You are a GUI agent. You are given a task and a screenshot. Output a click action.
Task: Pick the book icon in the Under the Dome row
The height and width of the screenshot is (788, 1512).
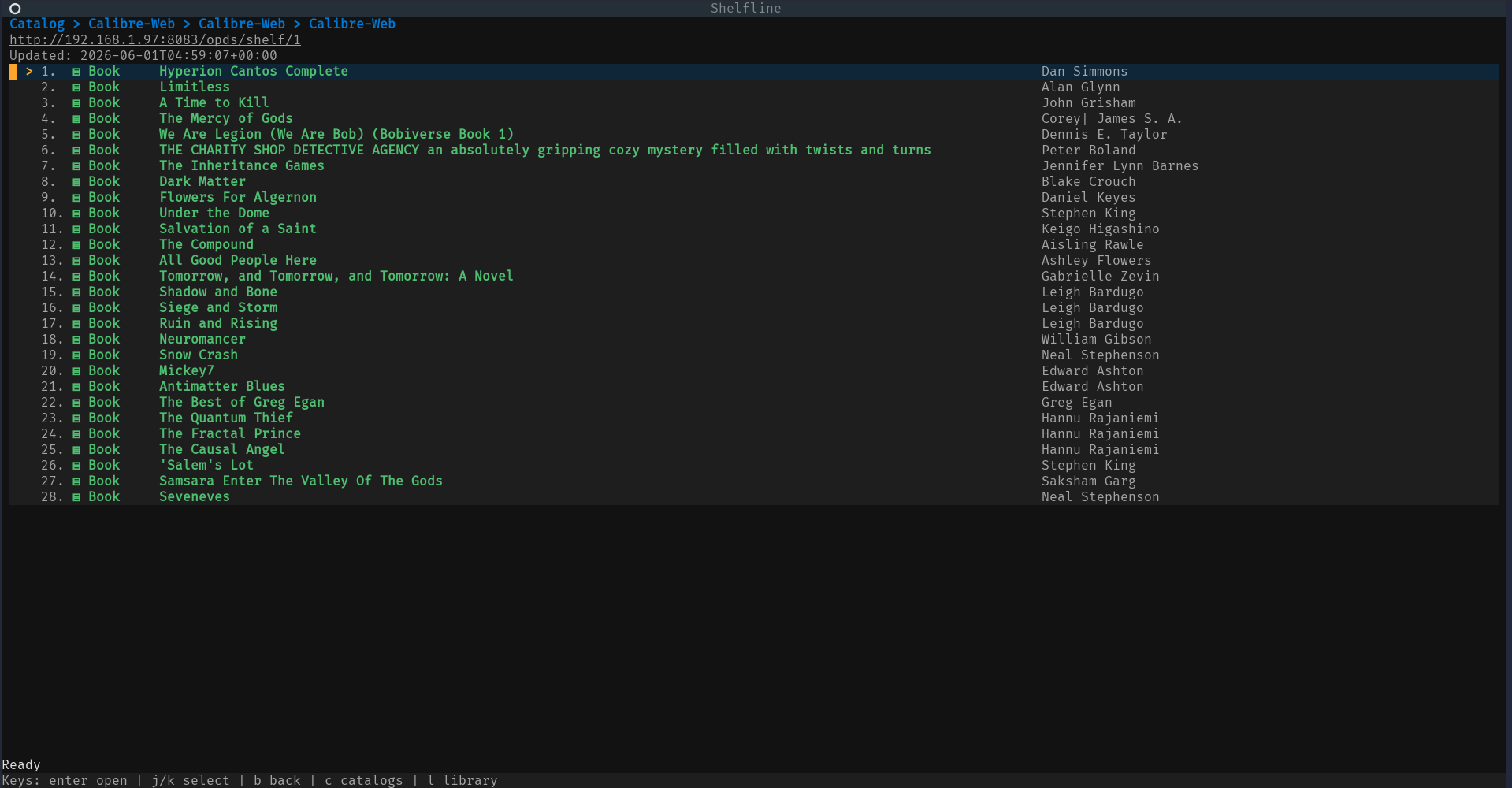76,214
